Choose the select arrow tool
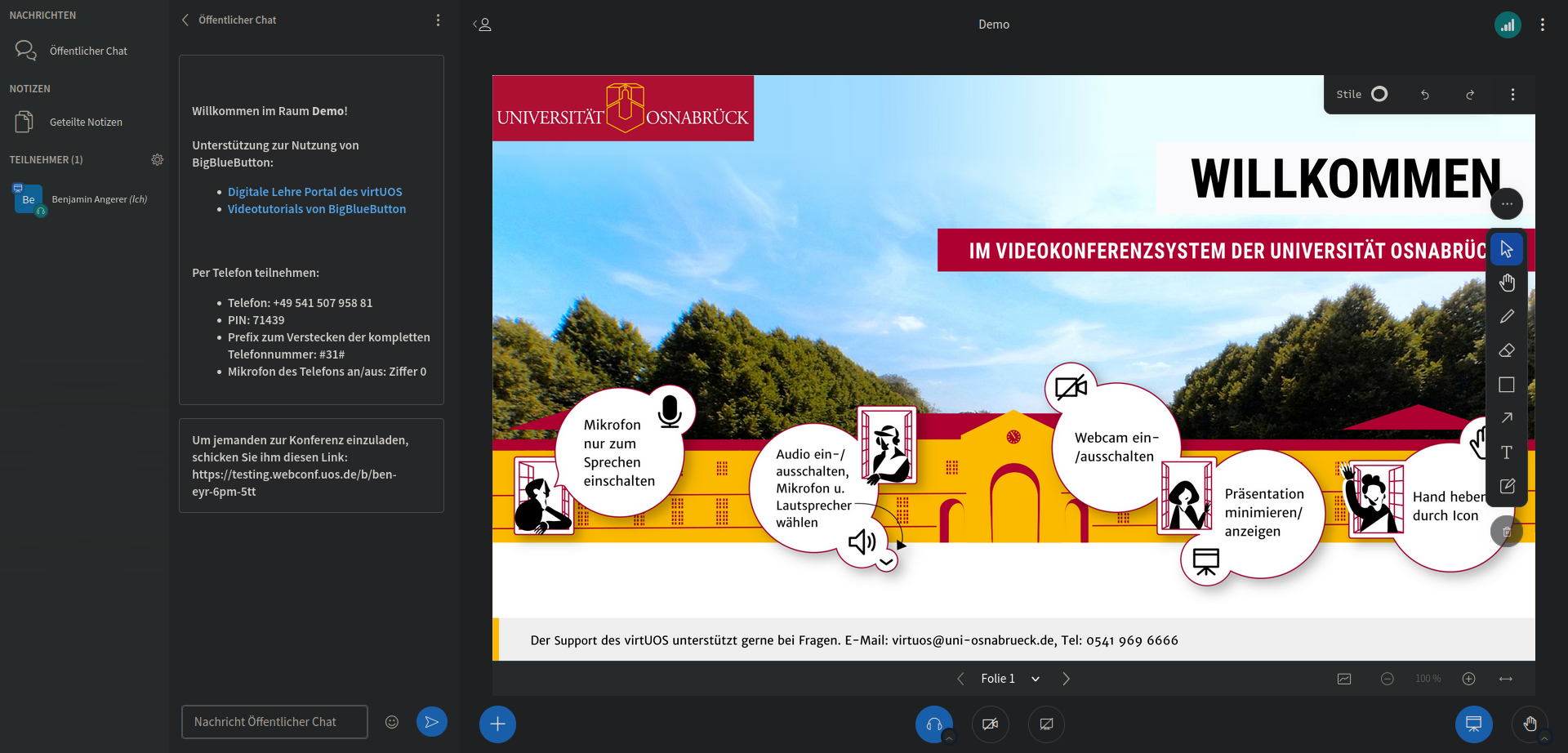1568x753 pixels. click(x=1507, y=249)
